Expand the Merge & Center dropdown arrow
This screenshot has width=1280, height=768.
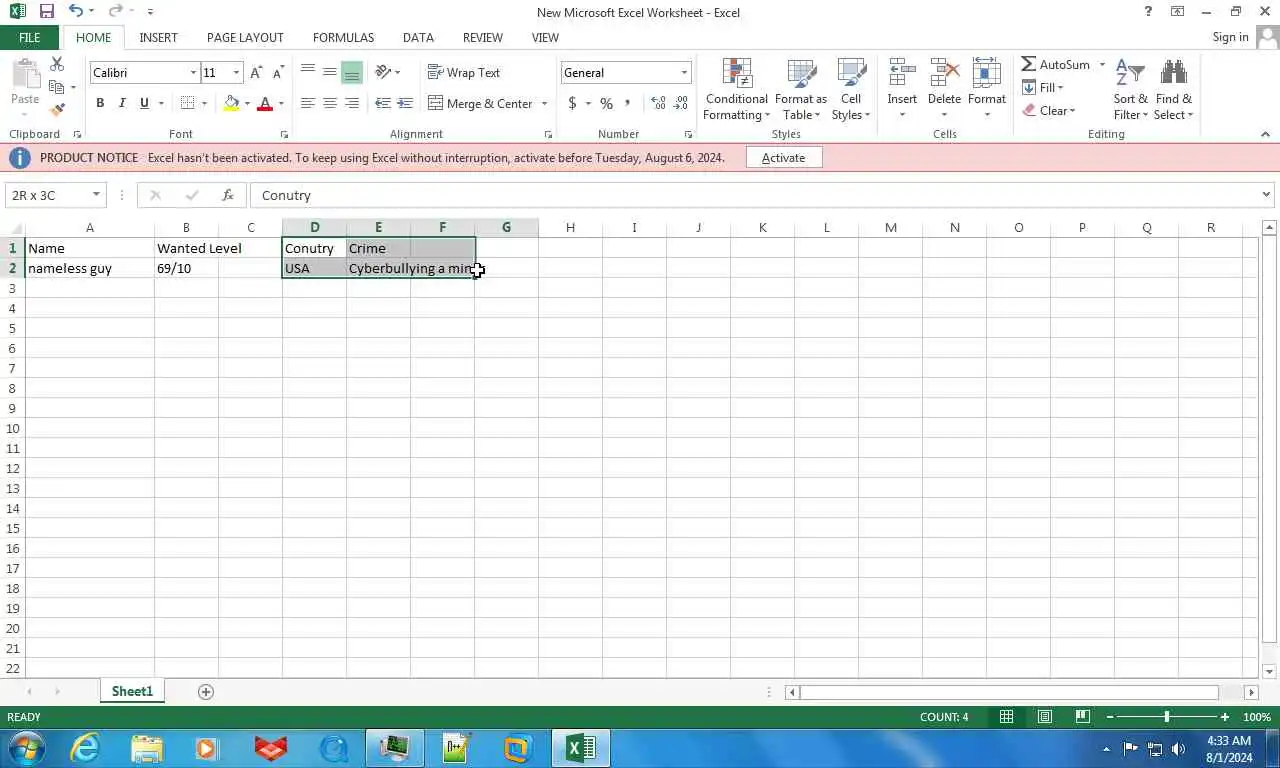544,103
